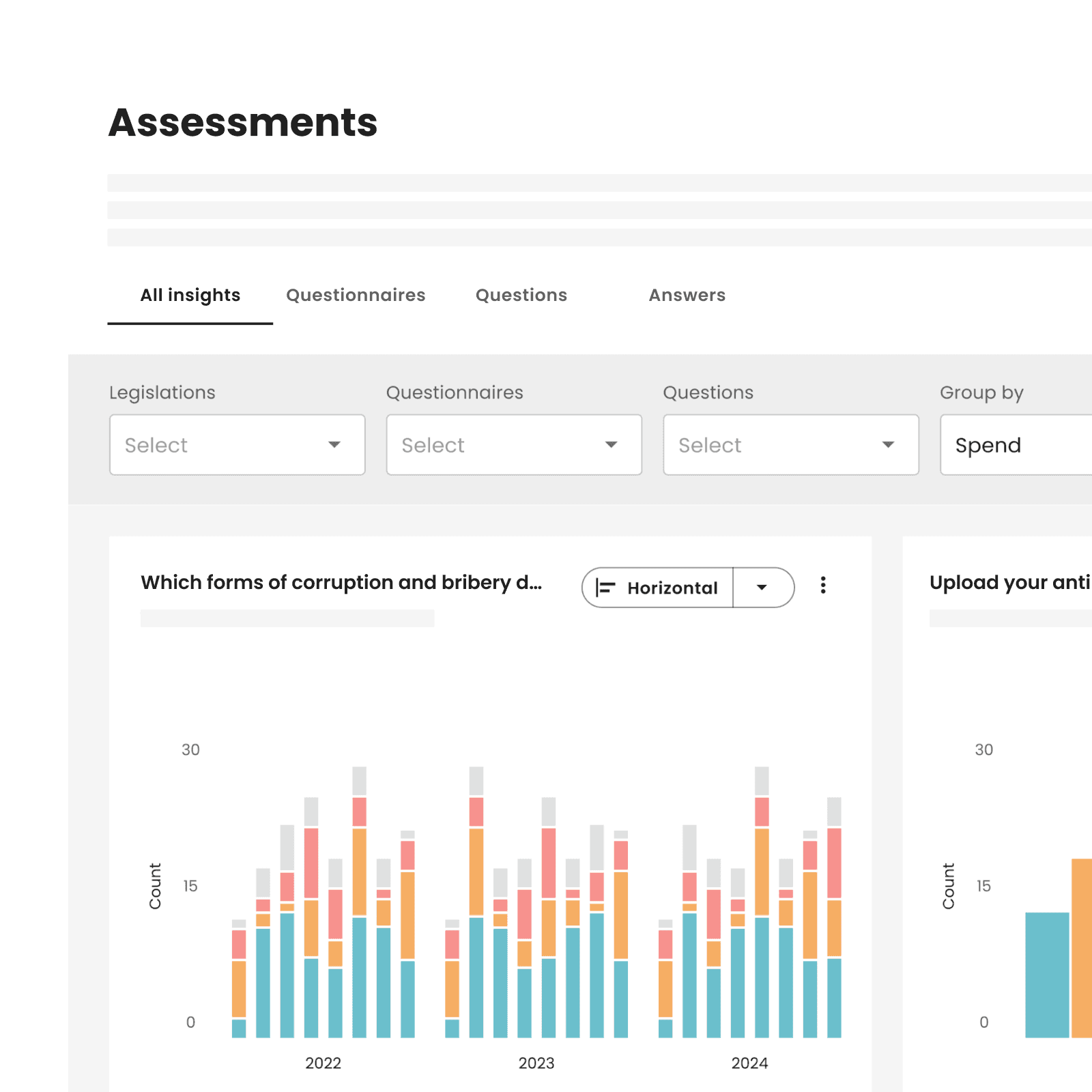Click the 2023 axis label

pos(537,1063)
